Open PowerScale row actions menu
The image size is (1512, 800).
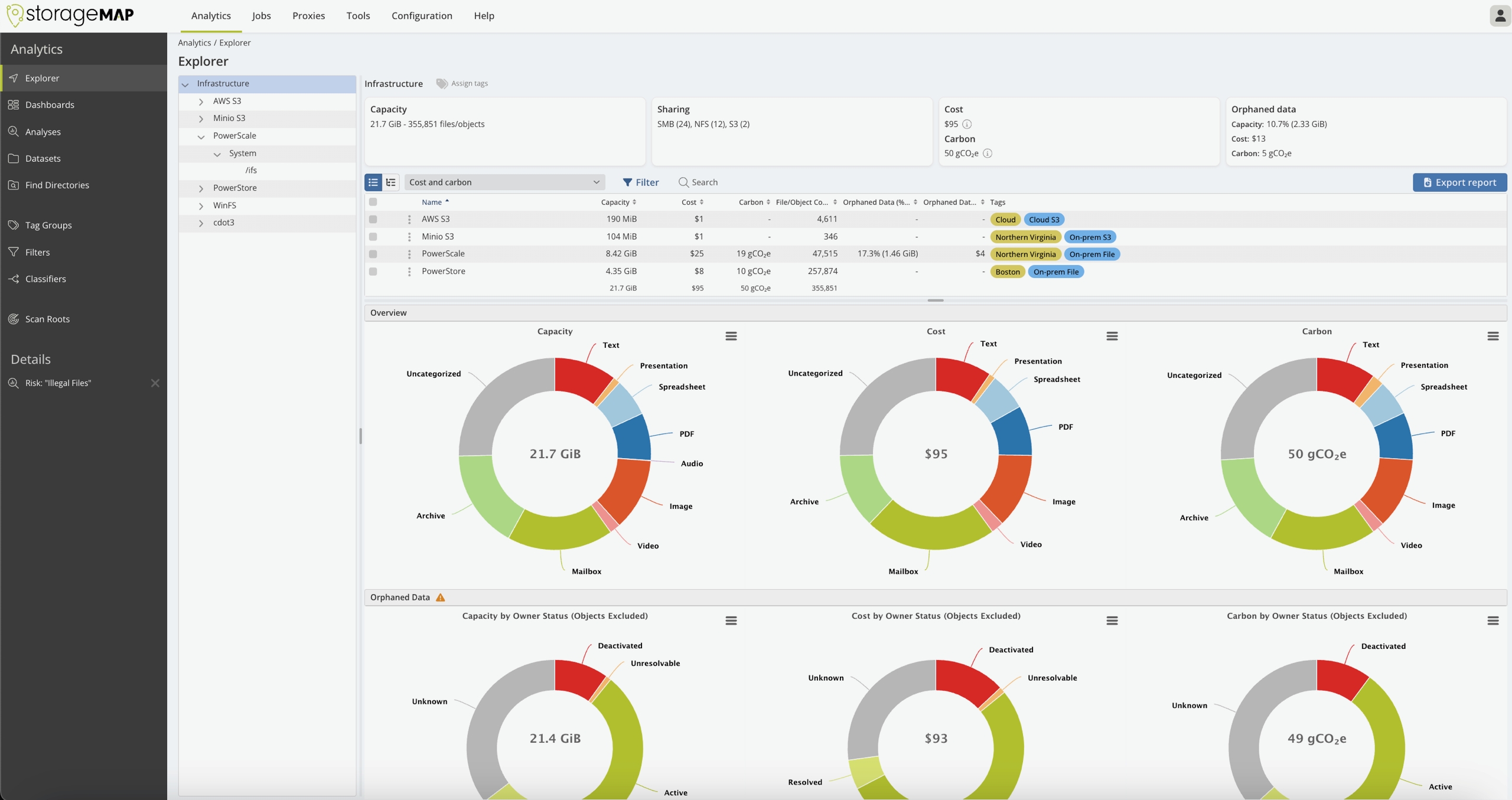(409, 254)
